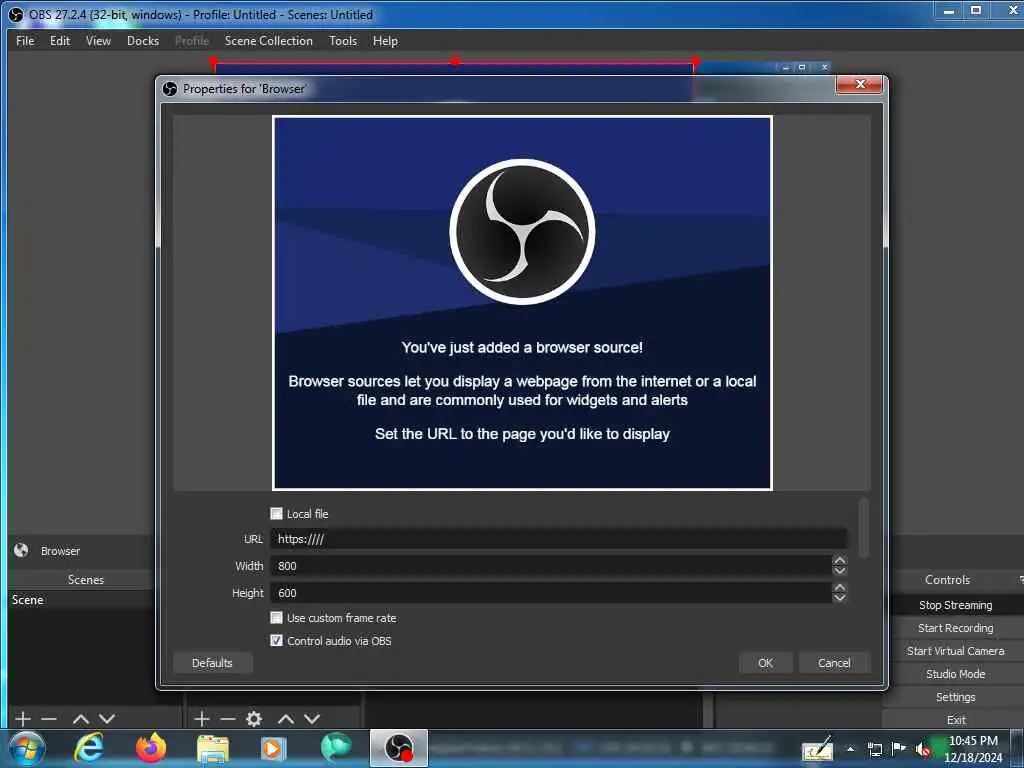
Task: Open source properties via the gear icon
Action: 254,719
